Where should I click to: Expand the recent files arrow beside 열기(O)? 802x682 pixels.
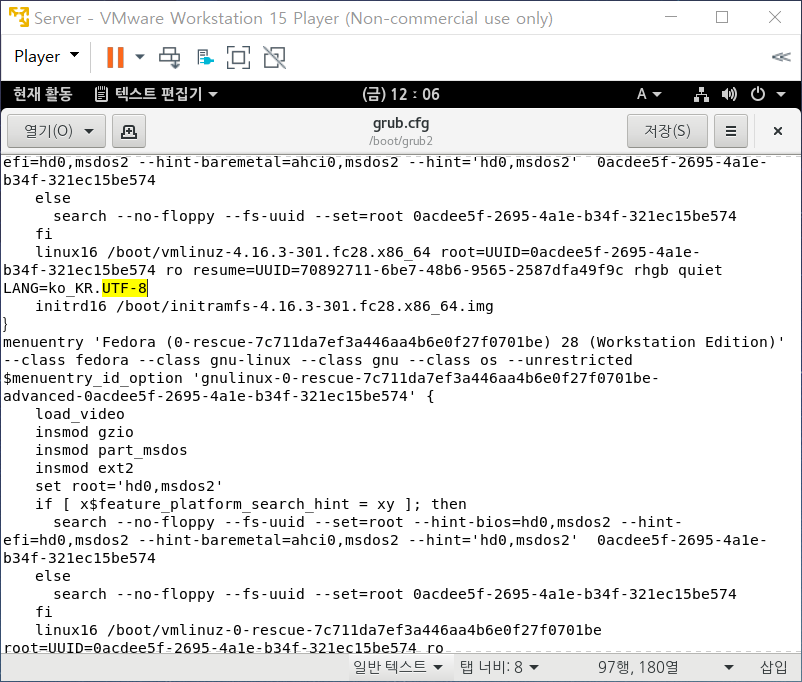pos(89,131)
